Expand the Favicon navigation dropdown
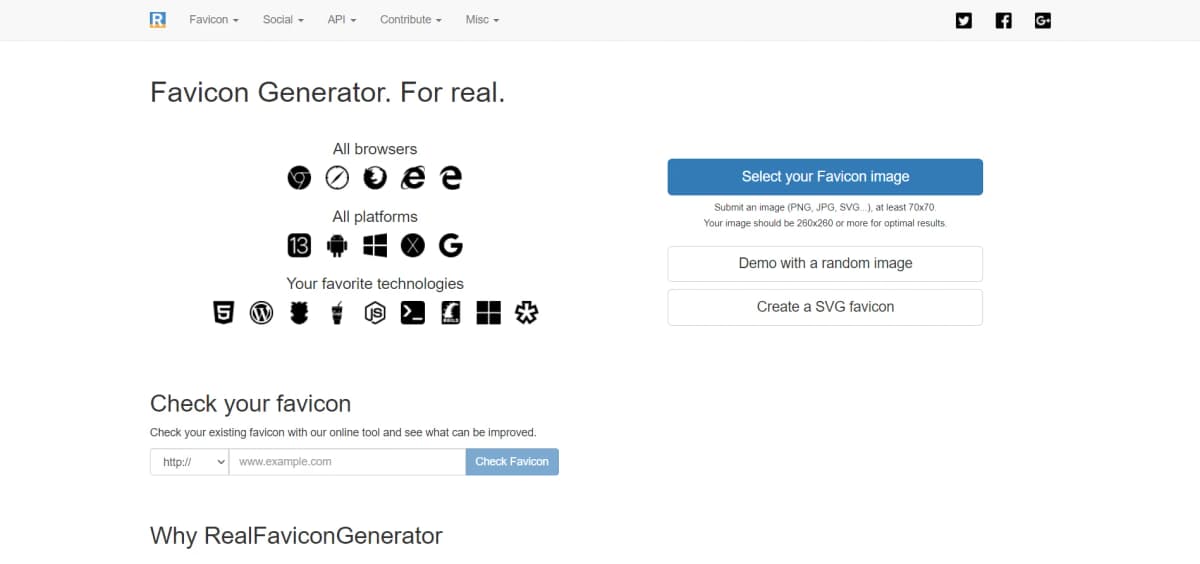The width and height of the screenshot is (1200, 564). 214,20
